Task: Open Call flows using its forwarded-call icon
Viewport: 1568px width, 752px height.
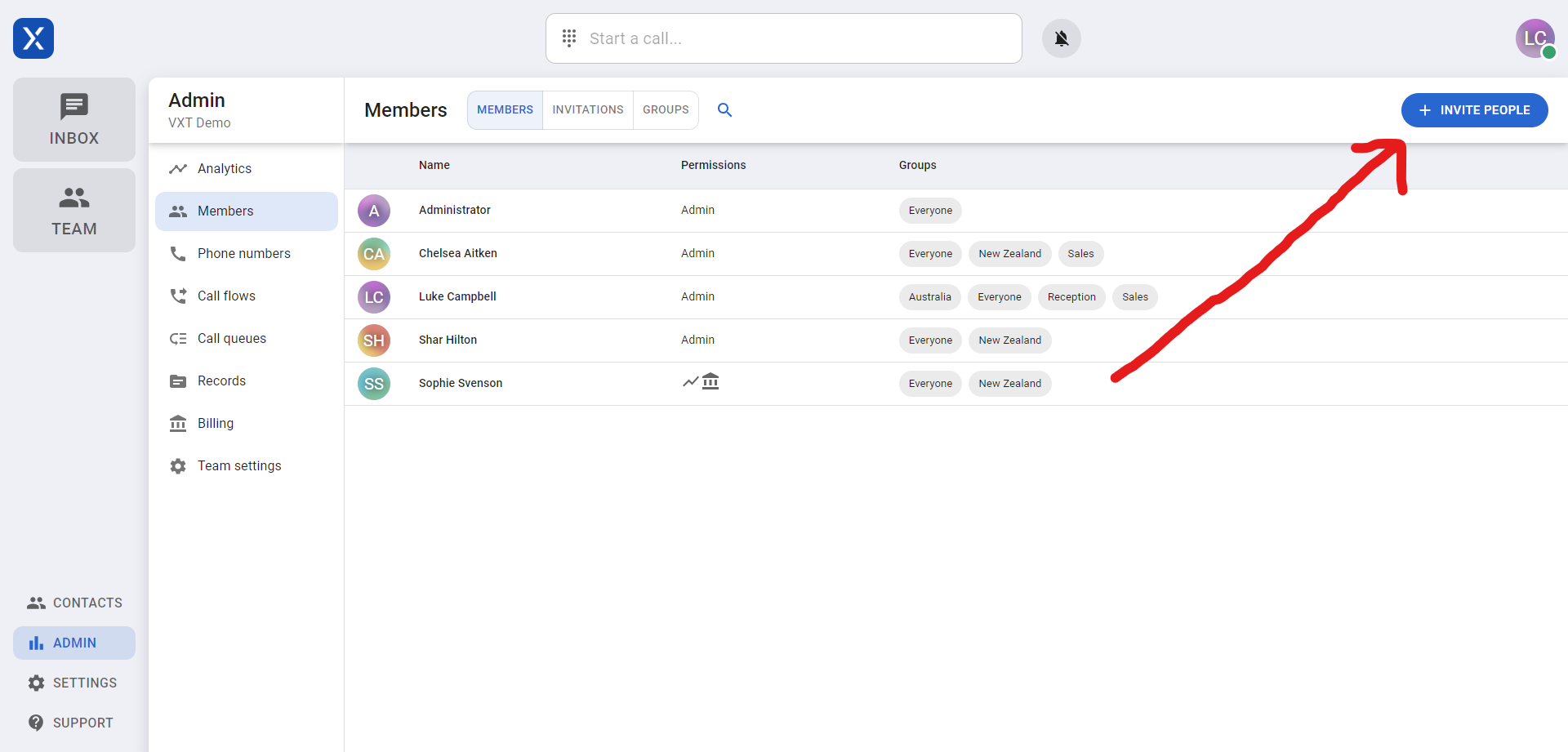Action: [178, 296]
